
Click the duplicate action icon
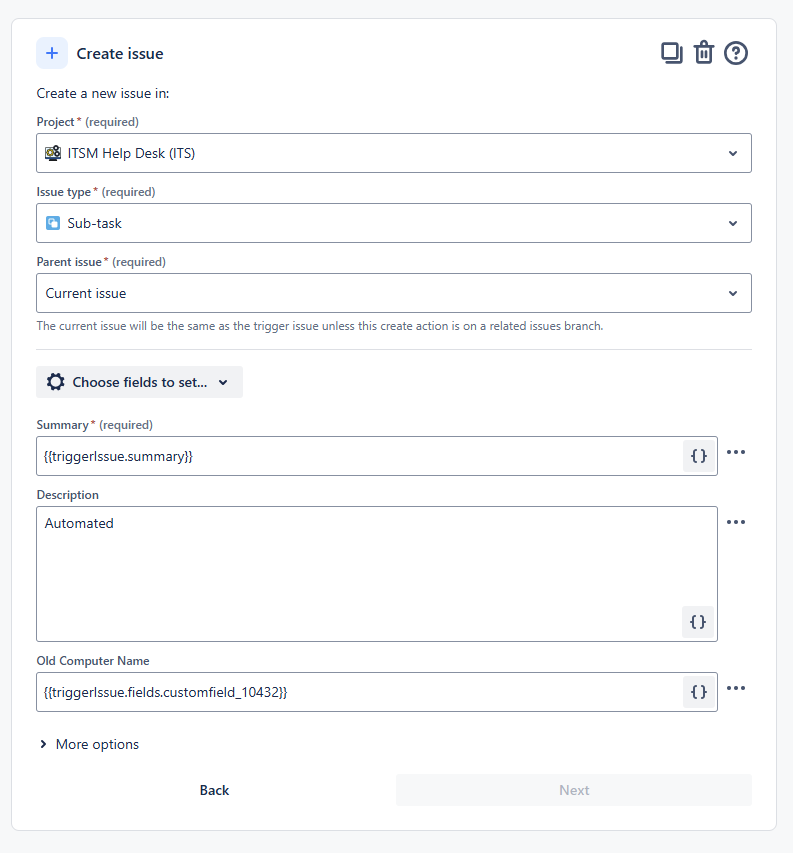[x=672, y=53]
